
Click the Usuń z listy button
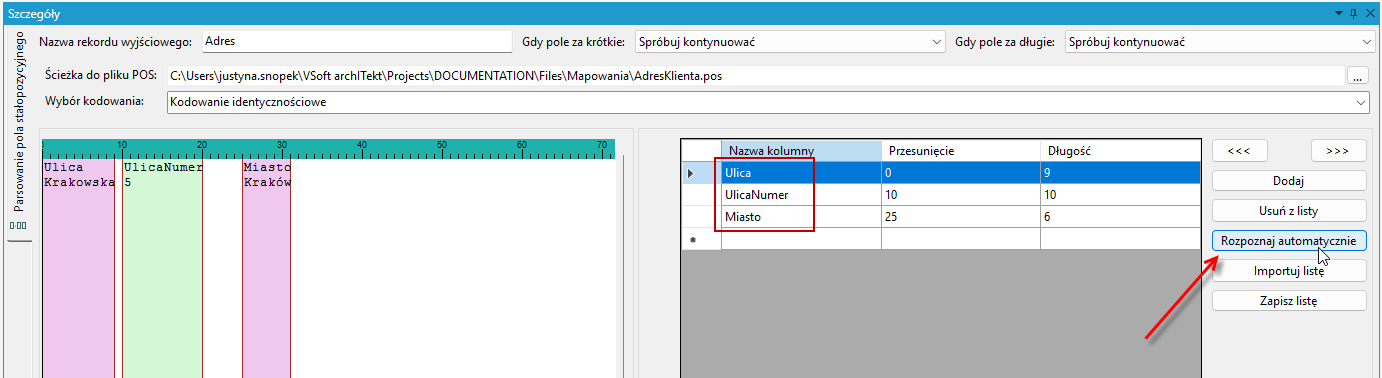(1289, 211)
